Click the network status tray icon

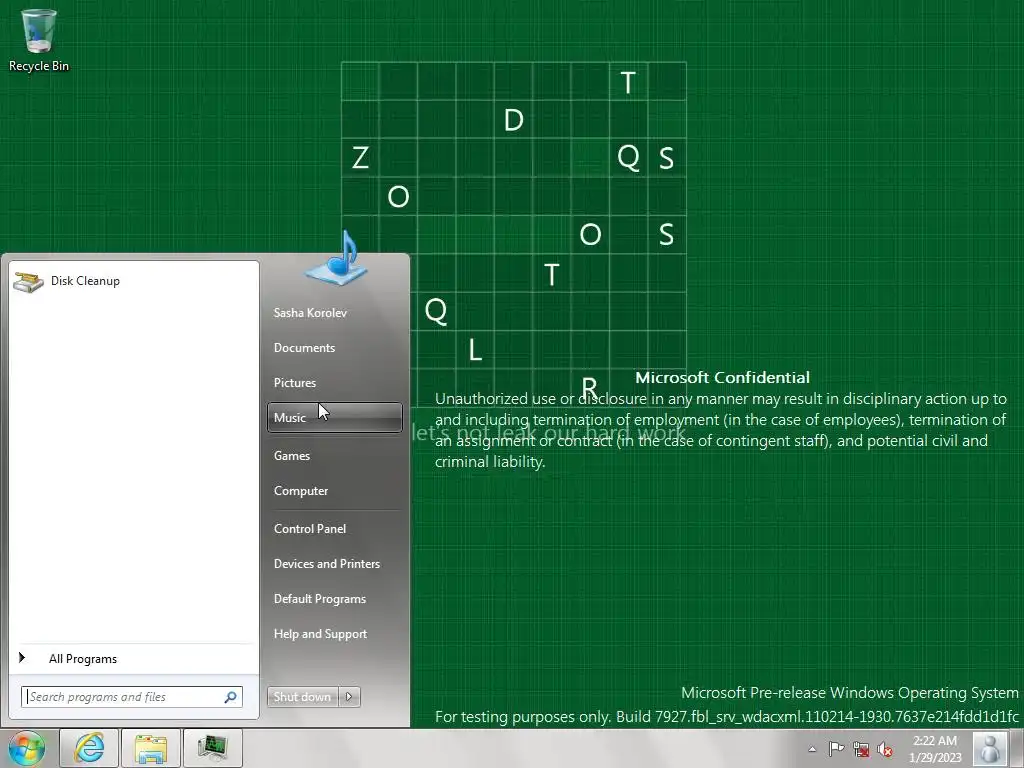click(861, 749)
